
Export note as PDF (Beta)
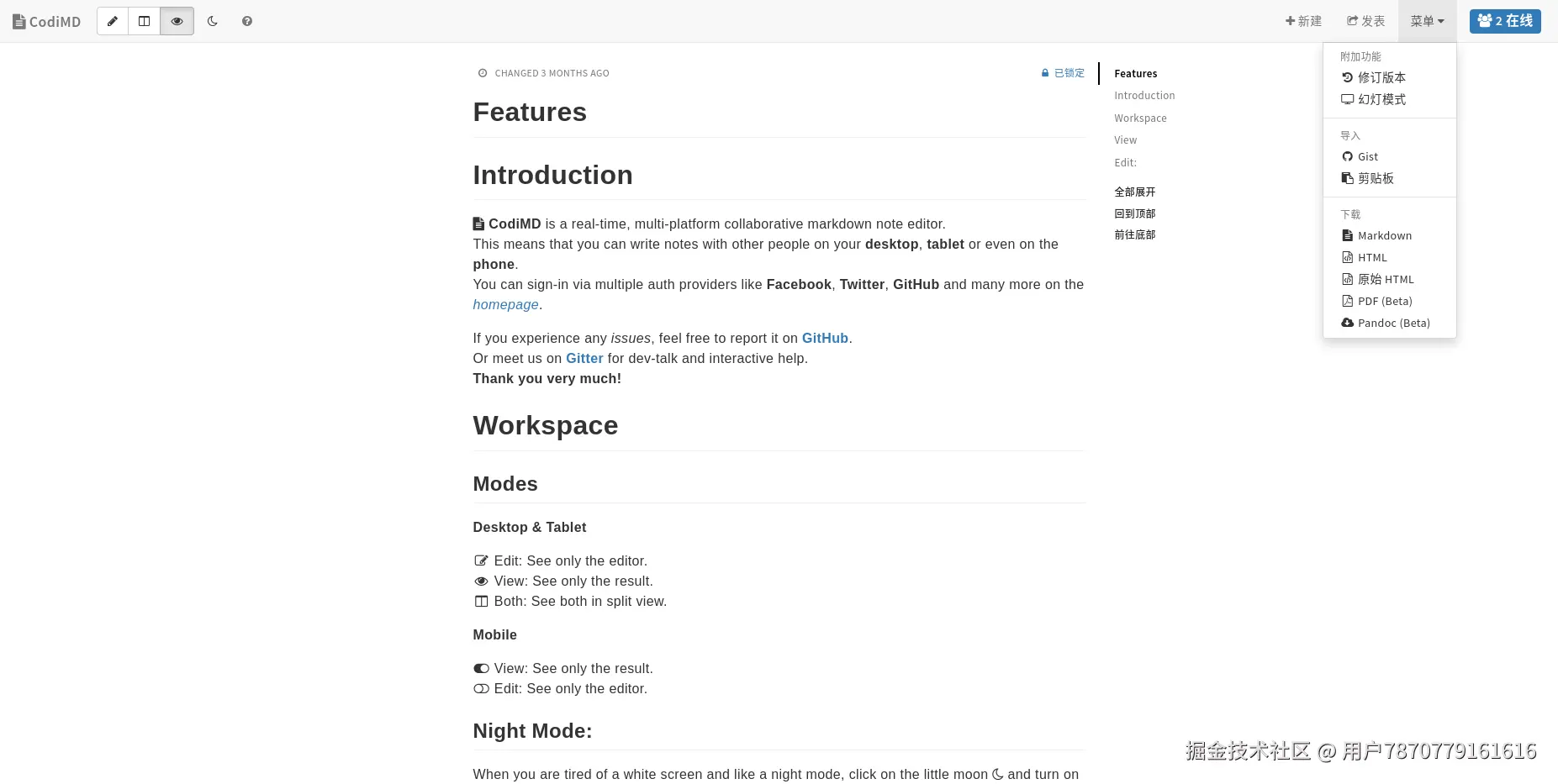(1384, 301)
